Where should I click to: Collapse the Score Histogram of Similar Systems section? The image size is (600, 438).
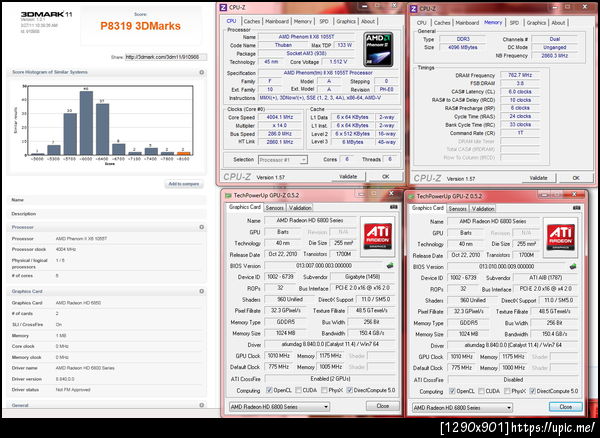(x=201, y=72)
